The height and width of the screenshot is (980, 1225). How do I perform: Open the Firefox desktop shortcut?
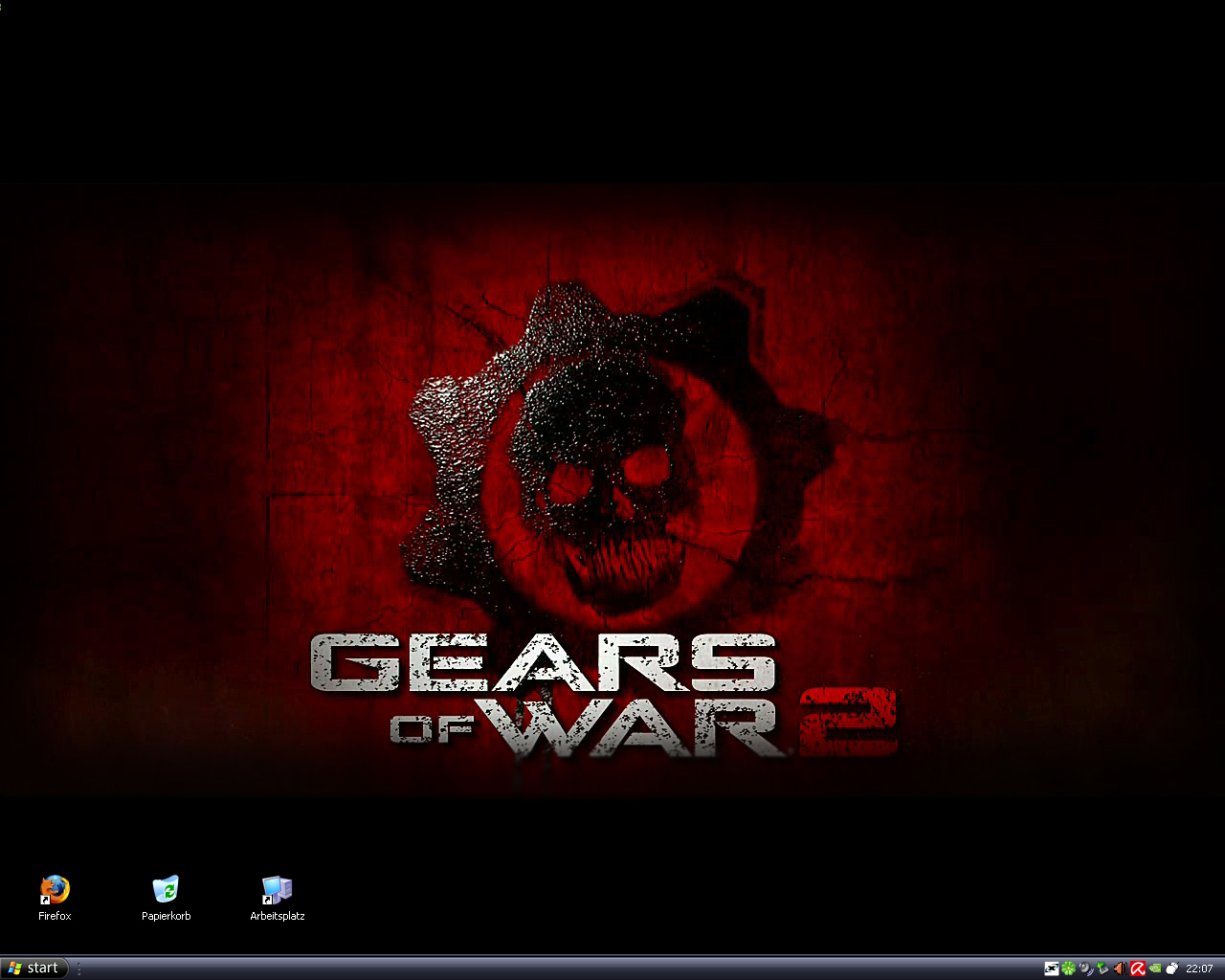[55, 890]
